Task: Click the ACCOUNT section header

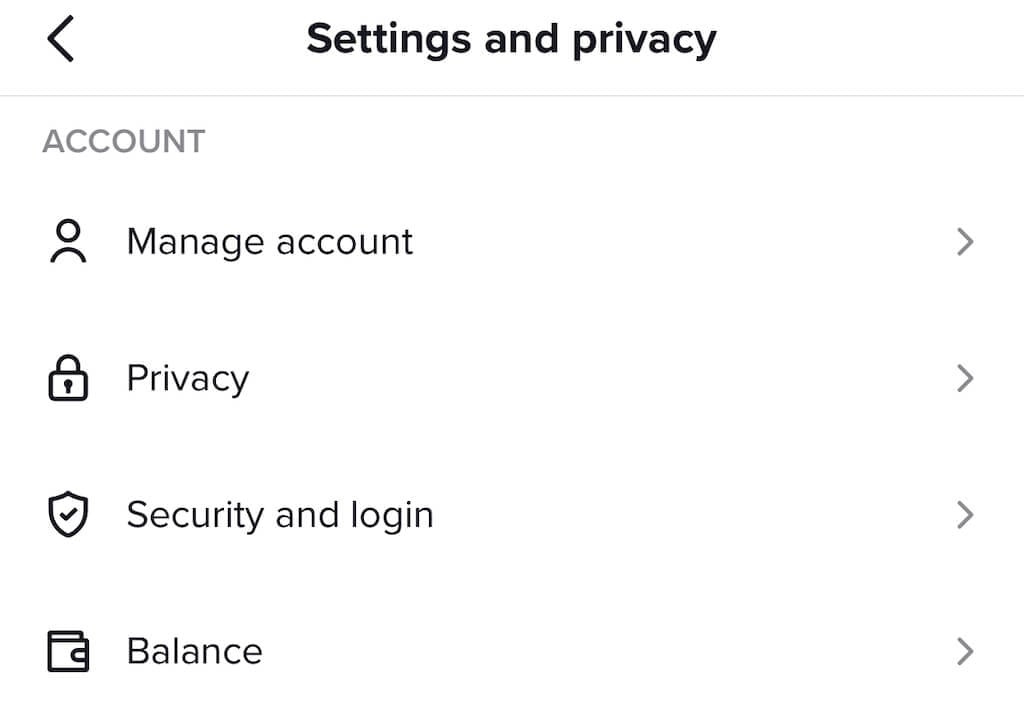Action: click(123, 141)
